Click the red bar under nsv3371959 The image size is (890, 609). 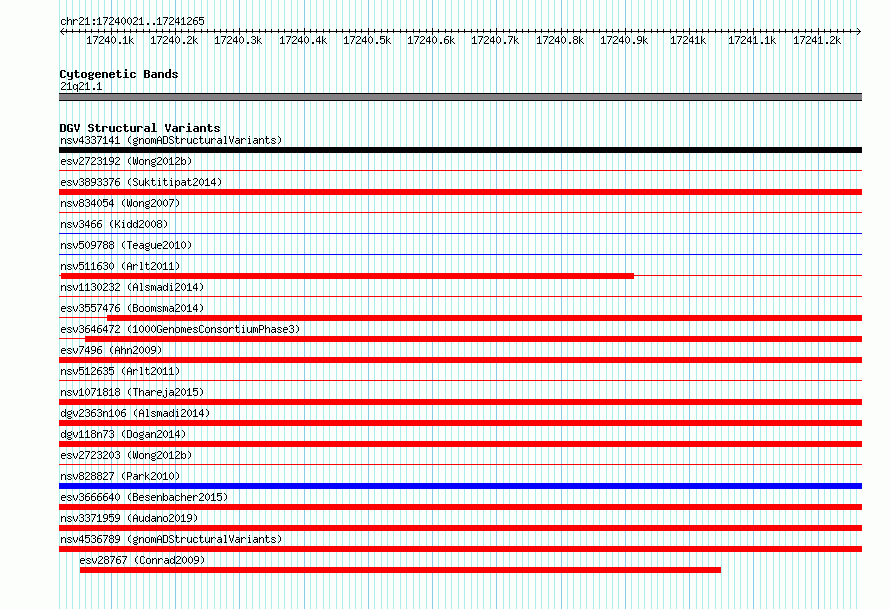460,528
